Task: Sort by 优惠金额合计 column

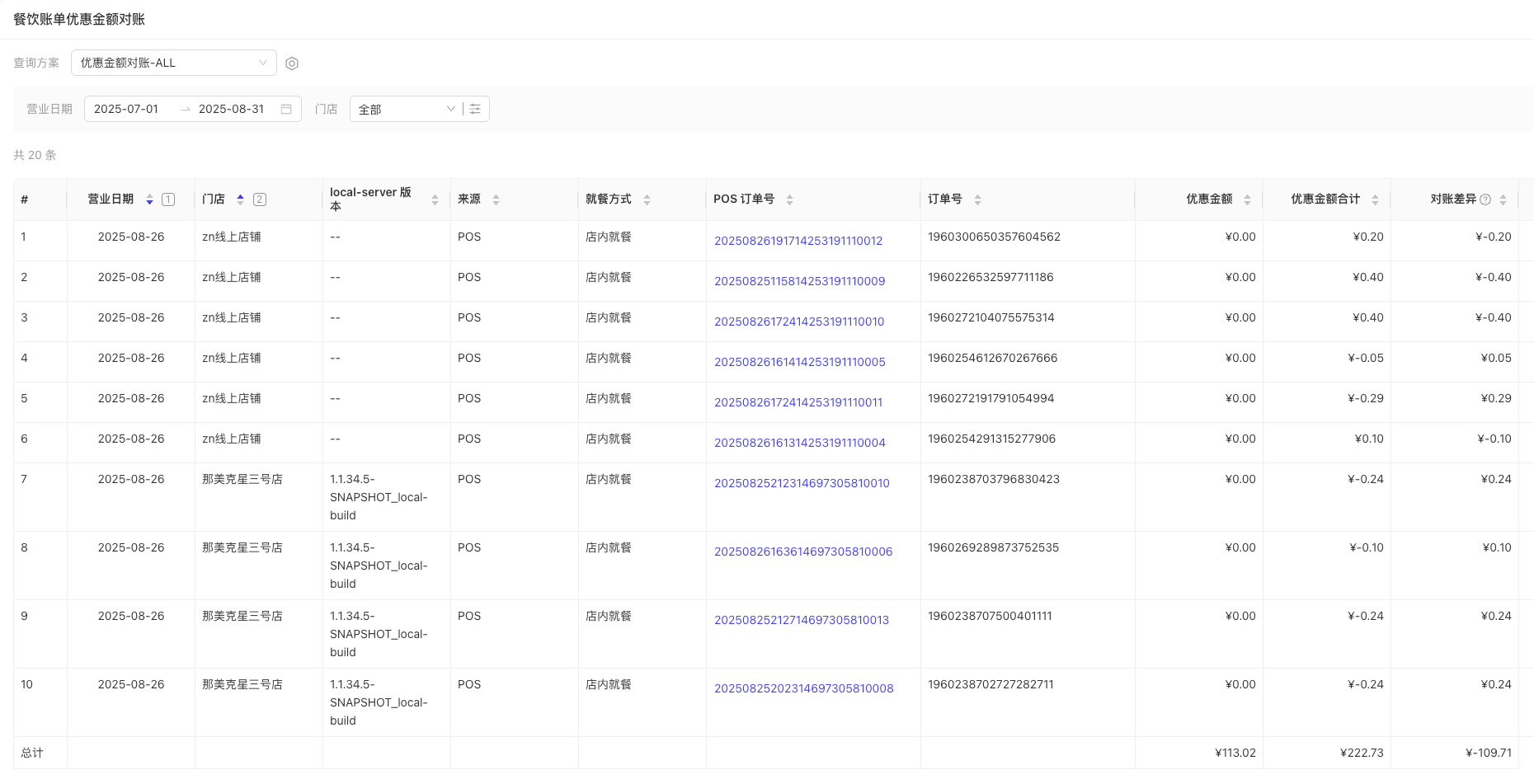Action: 1375,200
